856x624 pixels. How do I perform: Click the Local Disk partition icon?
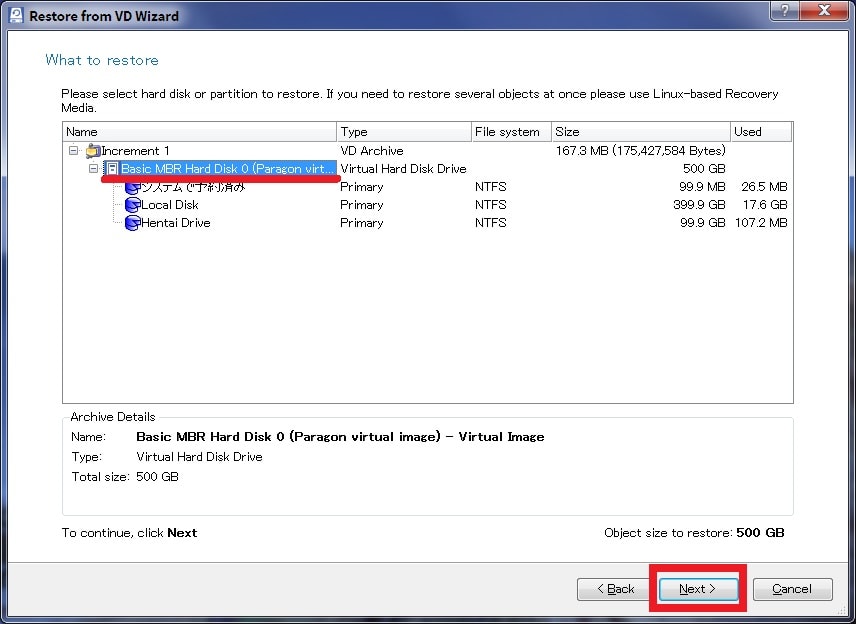click(132, 205)
